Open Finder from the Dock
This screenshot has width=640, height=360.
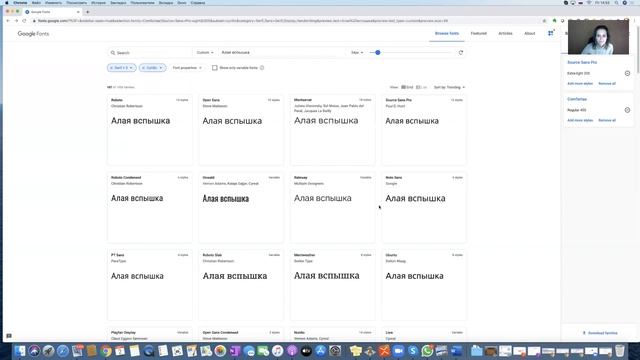coord(20,351)
